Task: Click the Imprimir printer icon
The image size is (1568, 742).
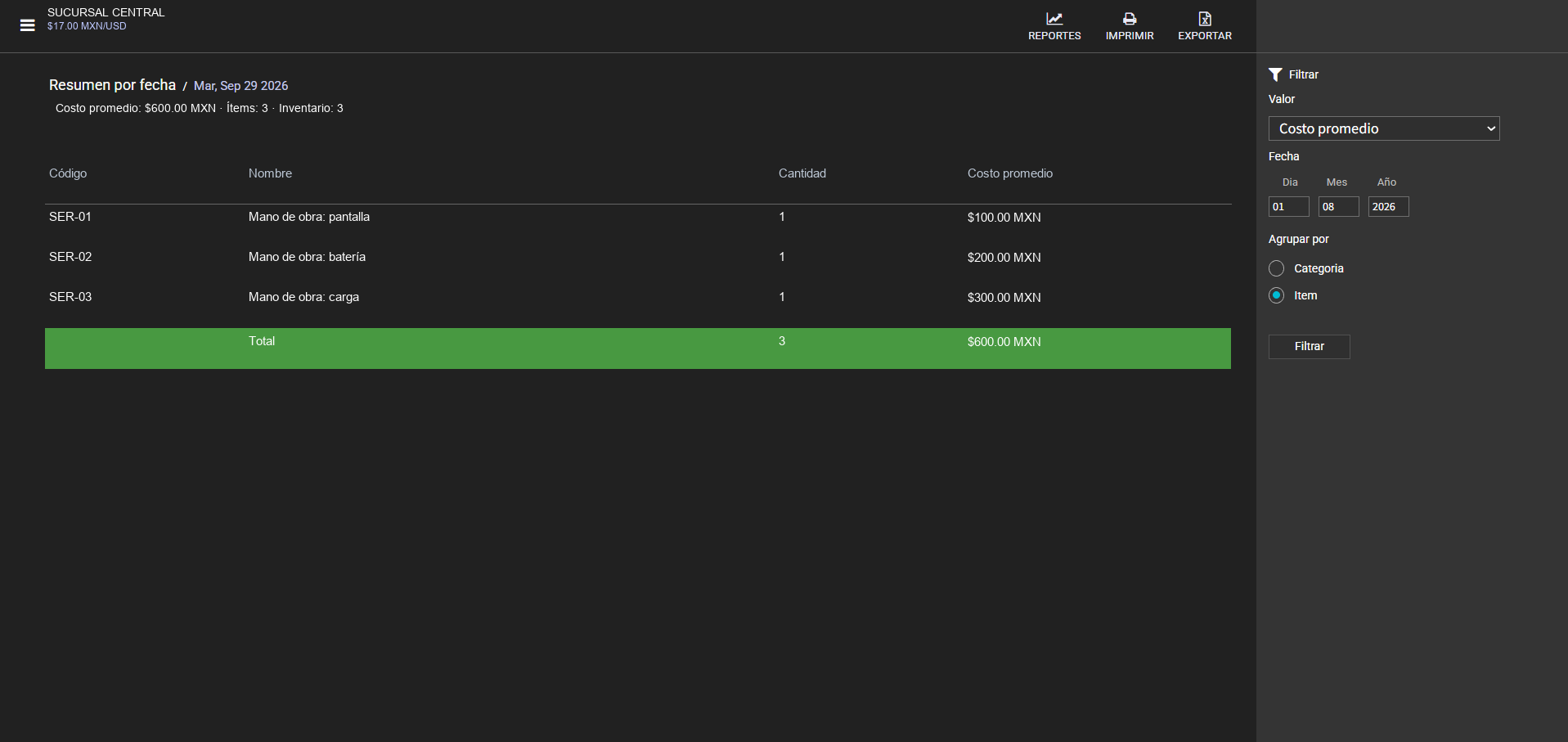Action: [1130, 19]
